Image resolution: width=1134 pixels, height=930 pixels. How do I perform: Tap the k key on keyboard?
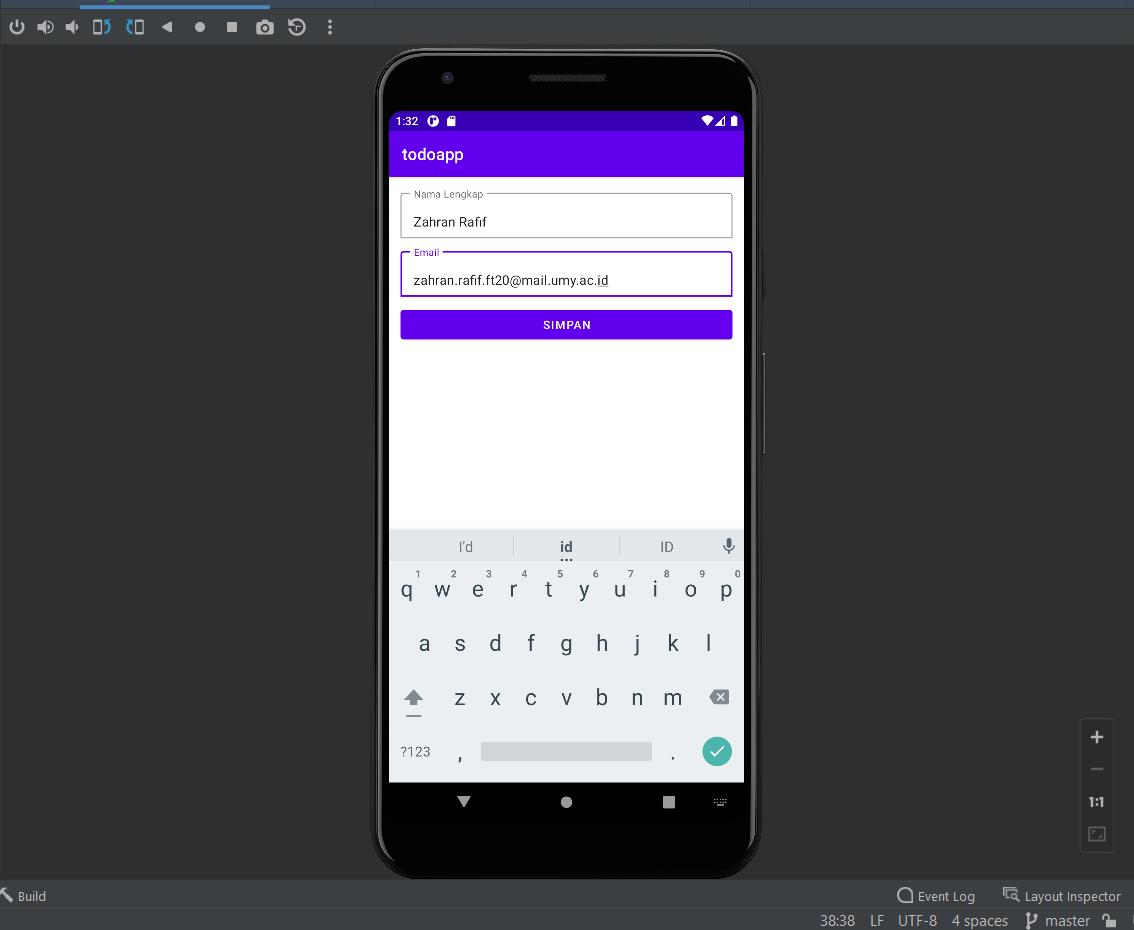pyautogui.click(x=673, y=644)
